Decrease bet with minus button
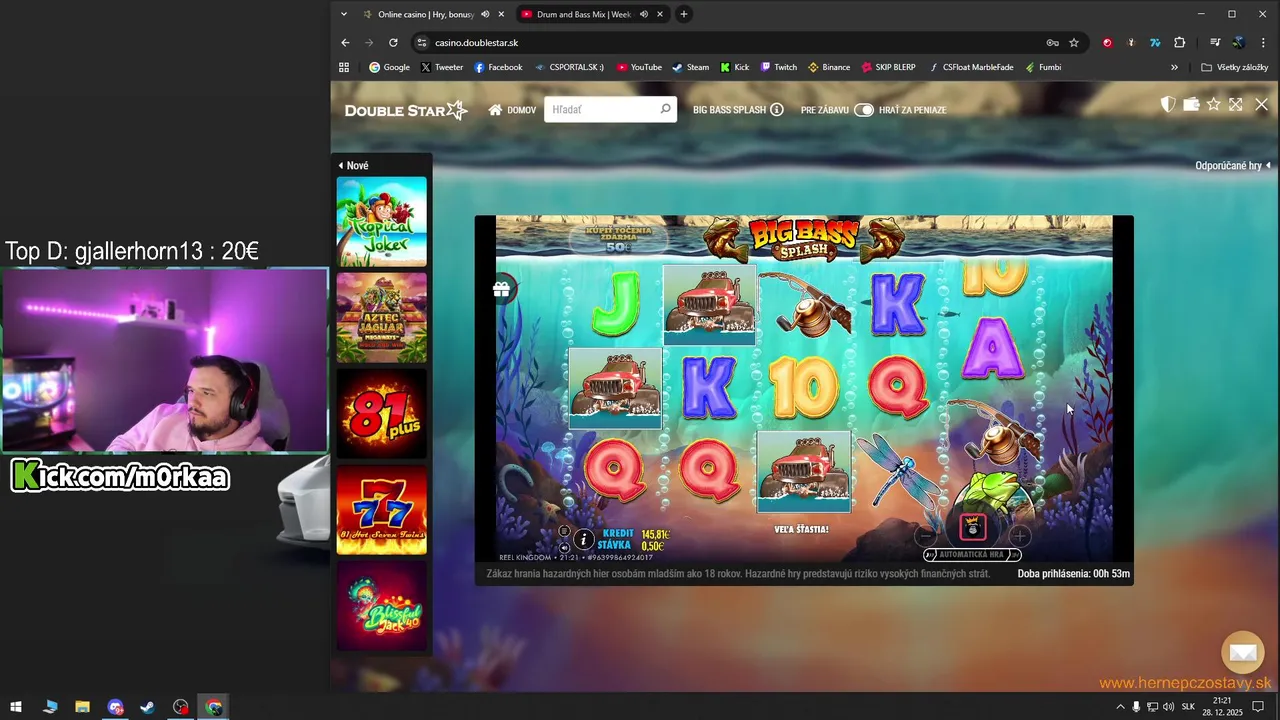 pyautogui.click(x=925, y=536)
